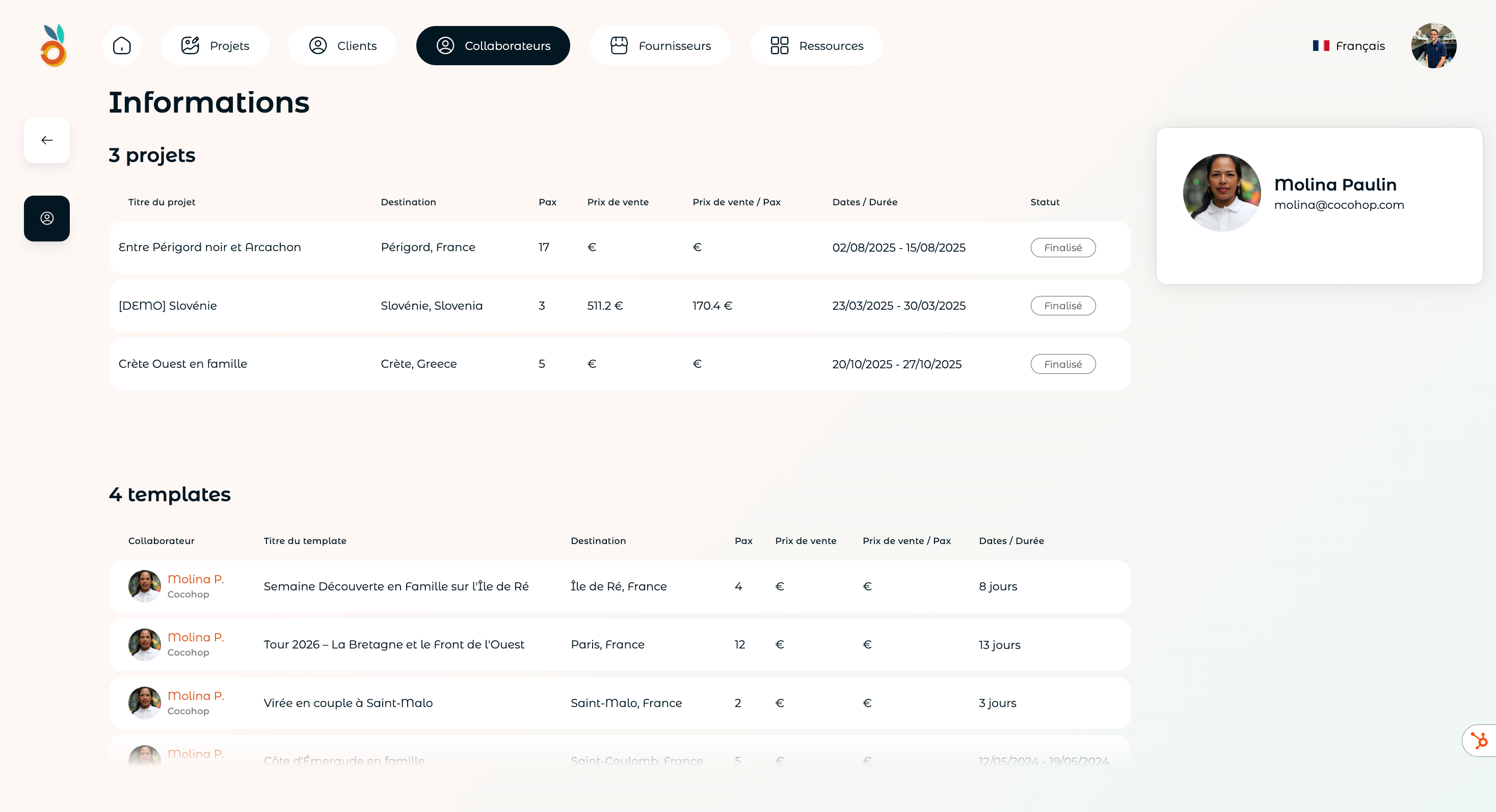Open Molina P. link in Saint-Malo row
Image resolution: width=1496 pixels, height=812 pixels.
196,696
